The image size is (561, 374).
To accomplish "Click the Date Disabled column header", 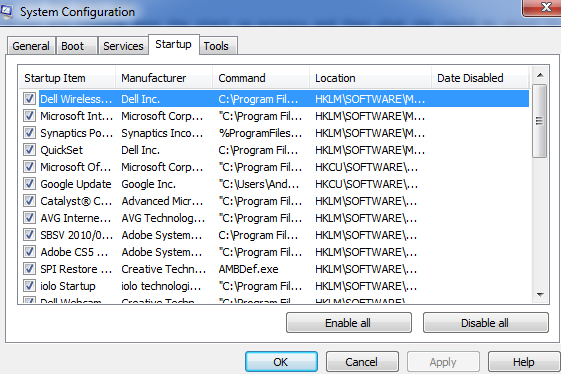I will pyautogui.click(x=480, y=78).
